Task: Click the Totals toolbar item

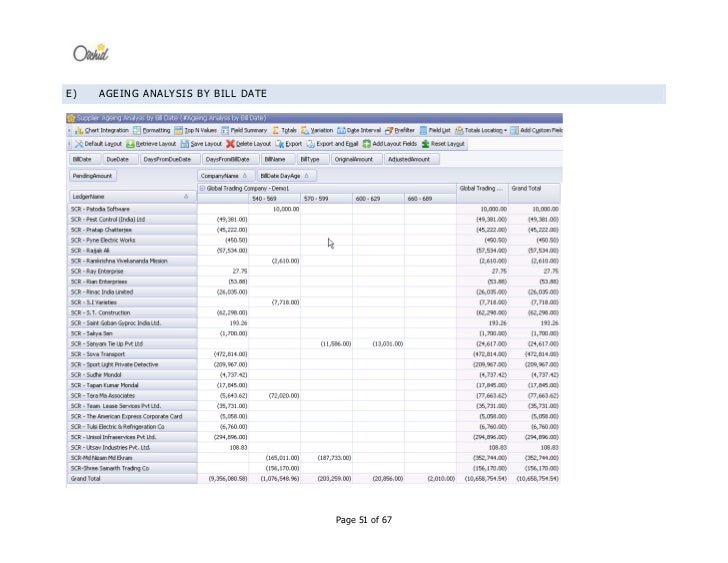Action: pyautogui.click(x=284, y=130)
